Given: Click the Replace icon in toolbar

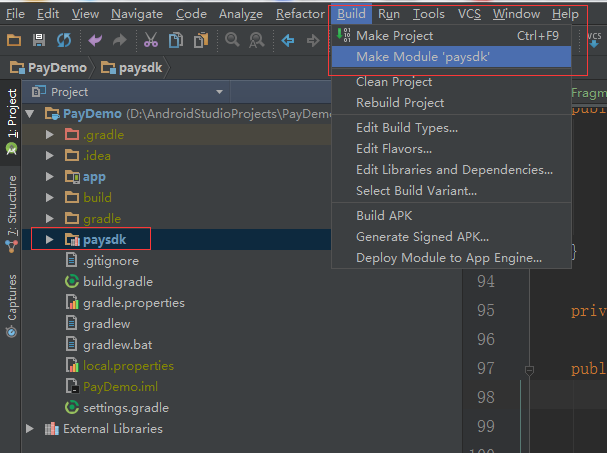Looking at the screenshot, I should 256,40.
